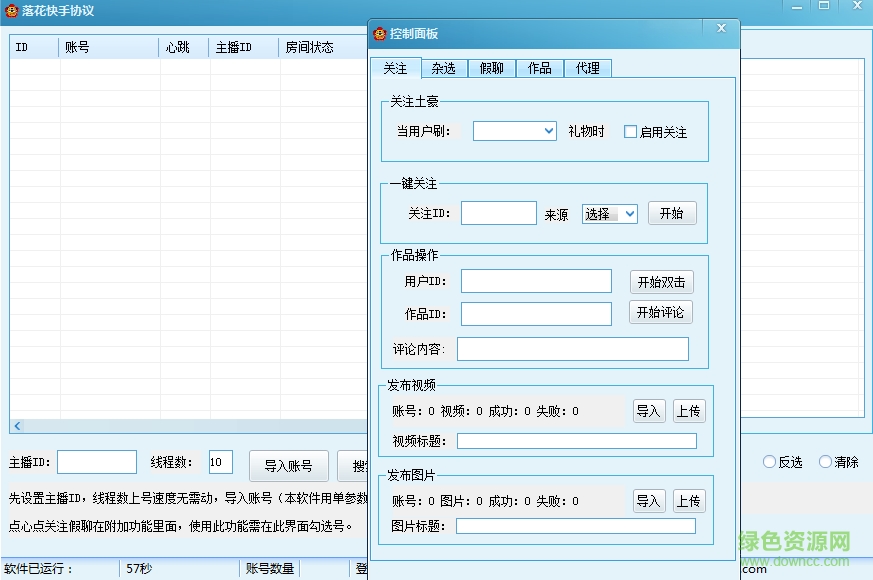Enable the 启用关注 checkbox
Viewport: 873px width, 580px height.
(630, 130)
